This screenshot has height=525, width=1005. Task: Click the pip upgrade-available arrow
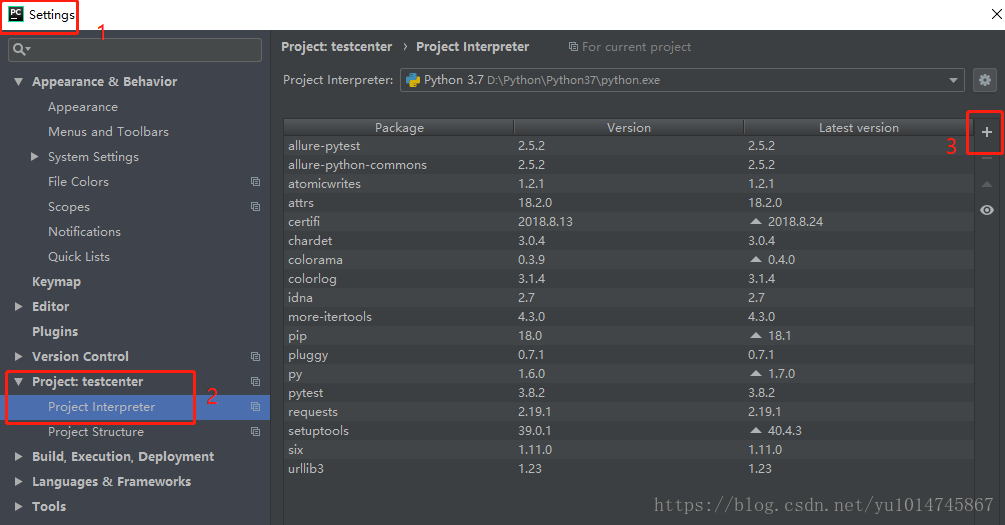click(x=756, y=335)
